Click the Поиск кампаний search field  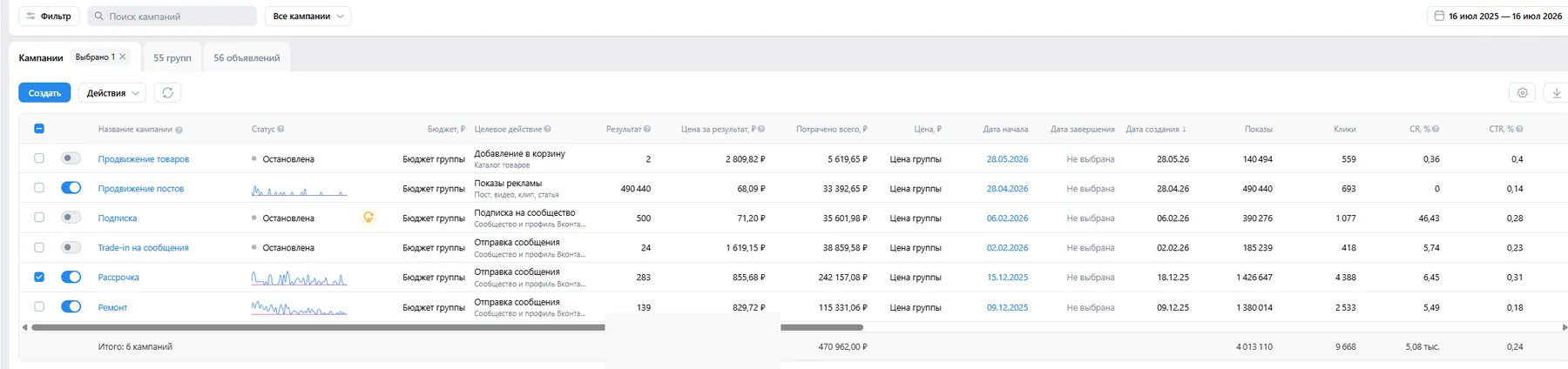click(x=172, y=17)
